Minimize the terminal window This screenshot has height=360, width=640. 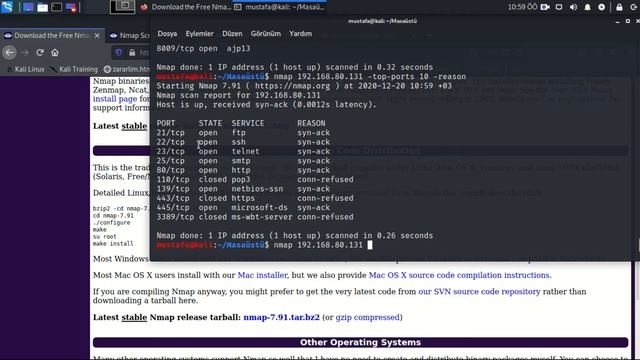point(618,21)
